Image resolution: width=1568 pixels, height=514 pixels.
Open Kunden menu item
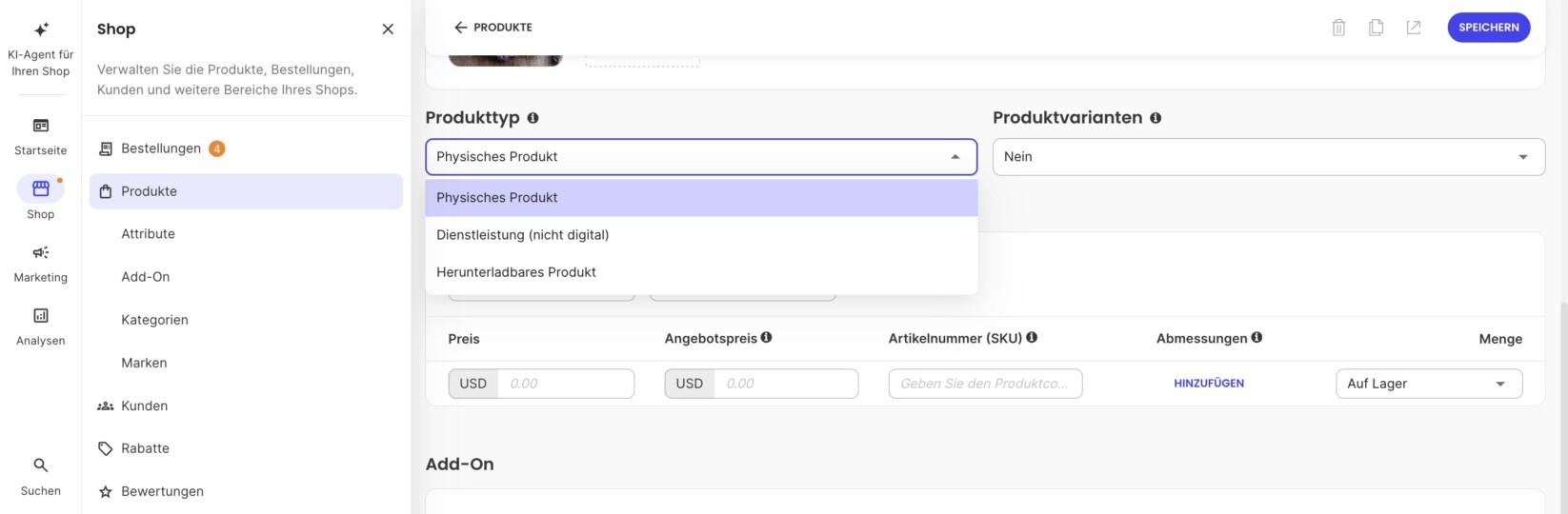click(x=144, y=405)
